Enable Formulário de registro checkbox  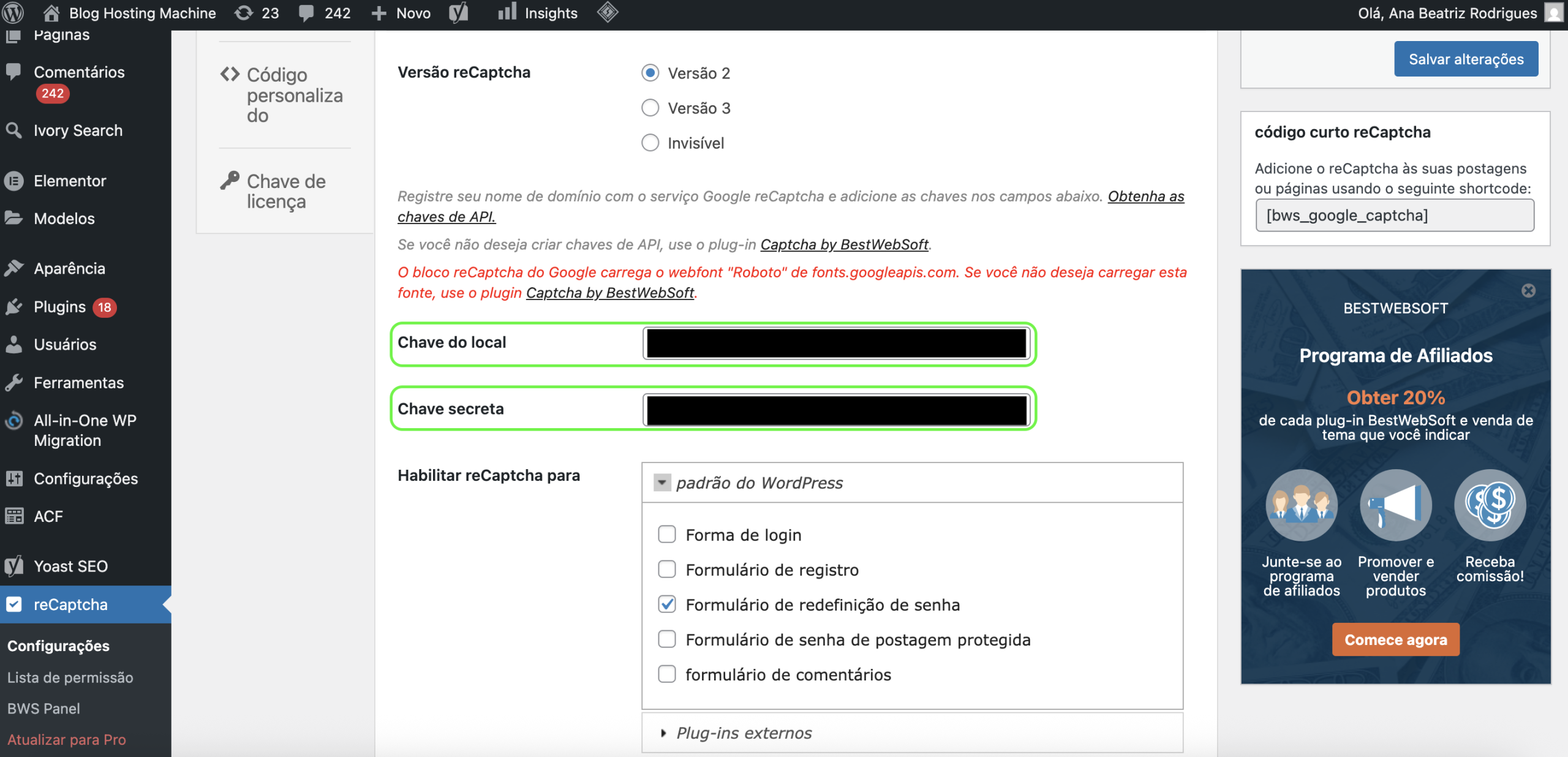click(x=666, y=569)
